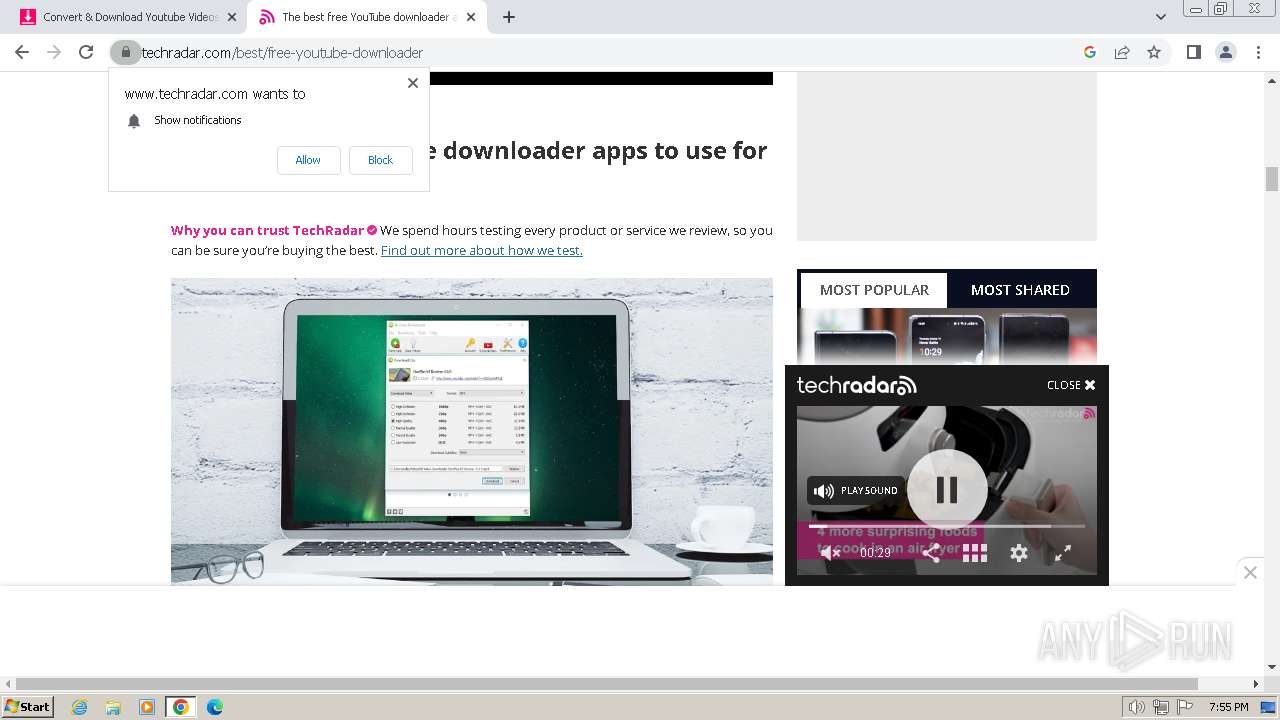1280x720 pixels.
Task: Allow notifications from techradar.com
Action: 308,160
